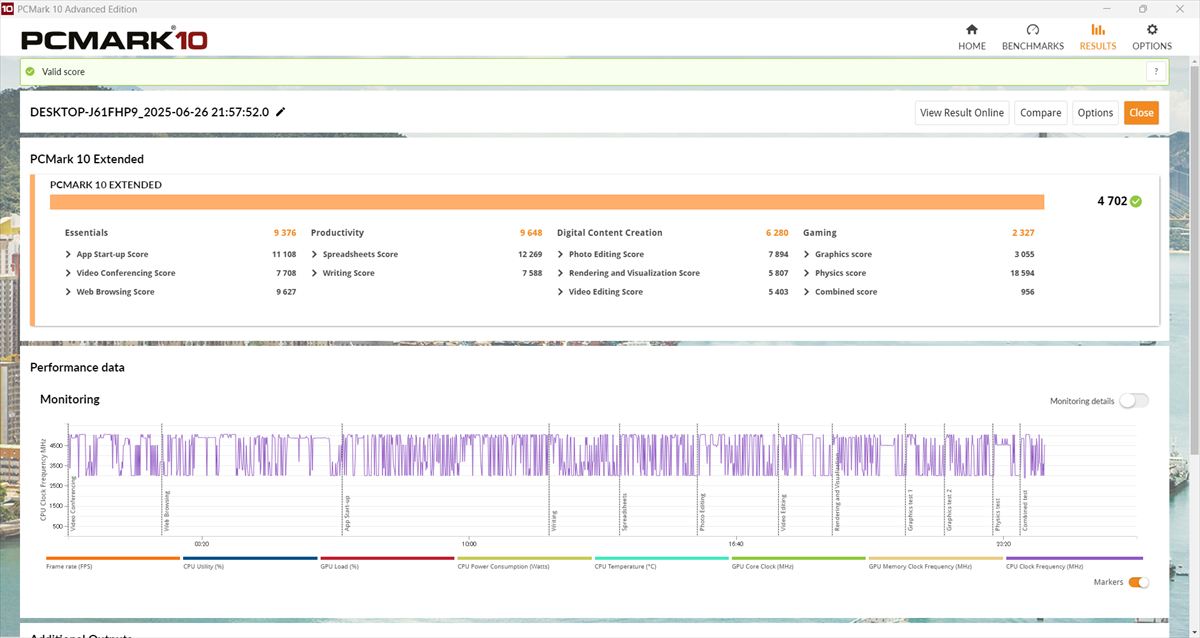Select GPU Core Clock legend entry

[798, 562]
